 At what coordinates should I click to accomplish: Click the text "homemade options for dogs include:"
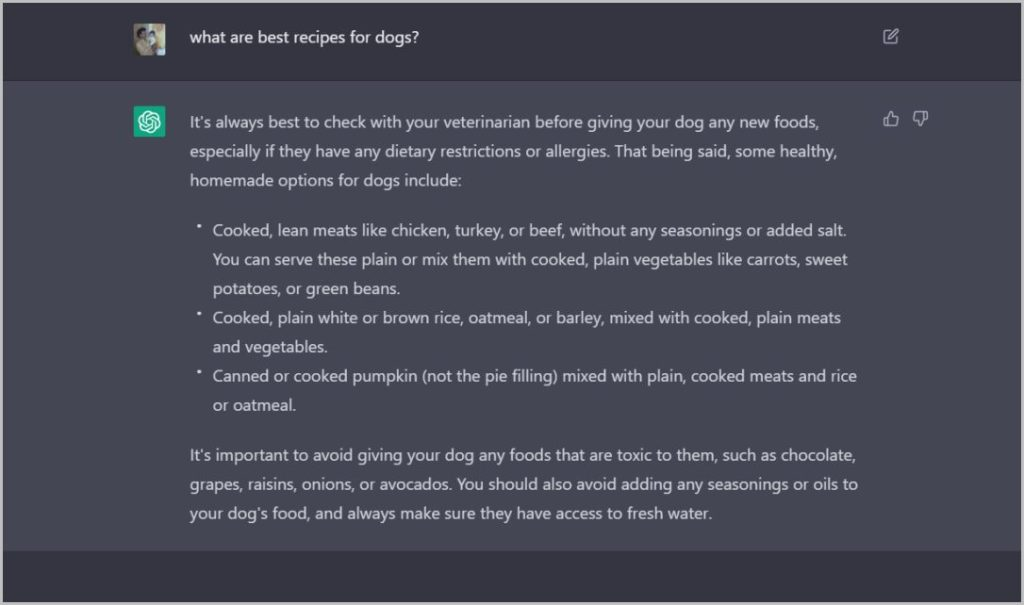325,181
